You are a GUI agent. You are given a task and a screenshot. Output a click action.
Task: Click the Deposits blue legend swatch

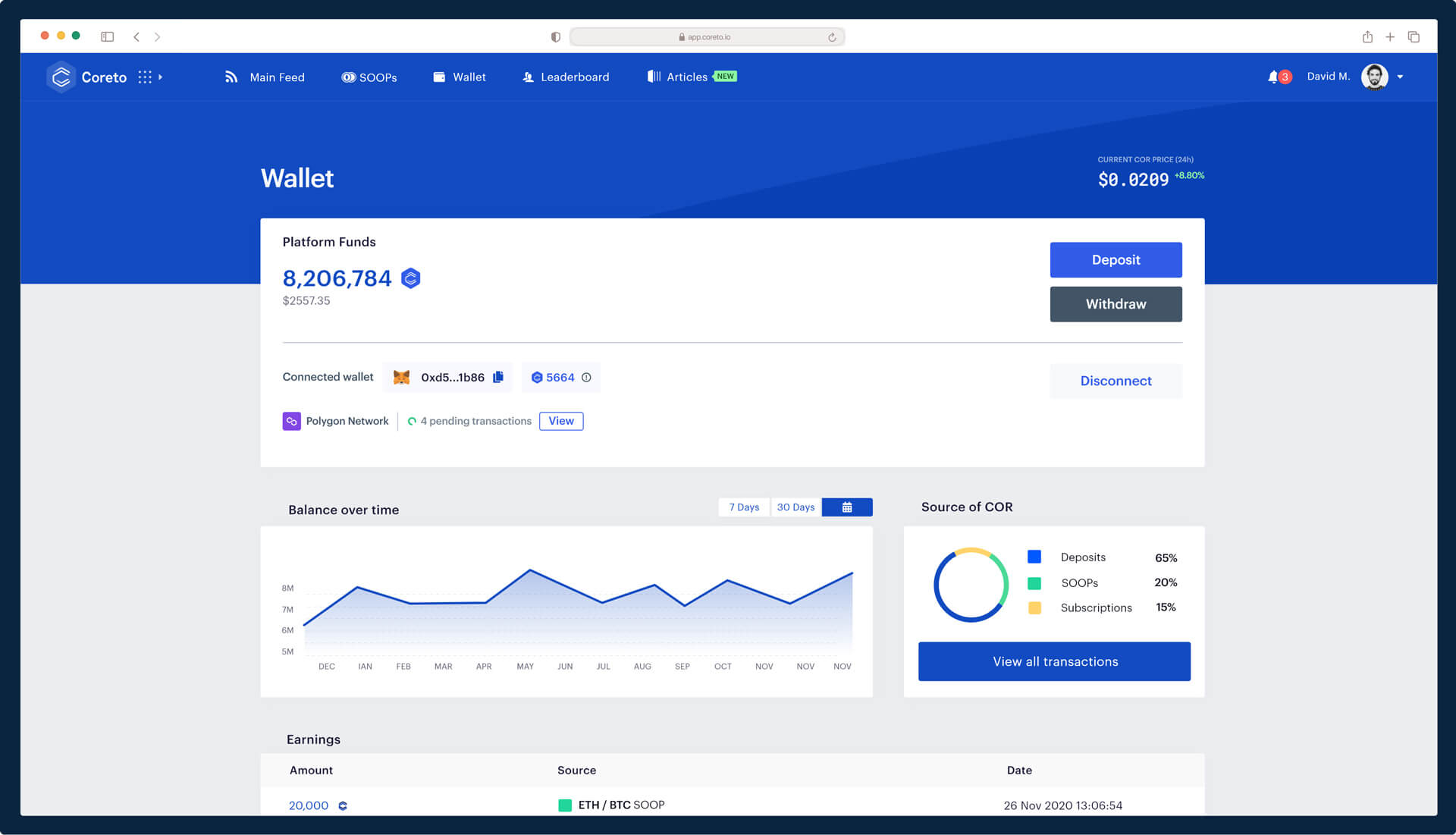pos(1034,557)
